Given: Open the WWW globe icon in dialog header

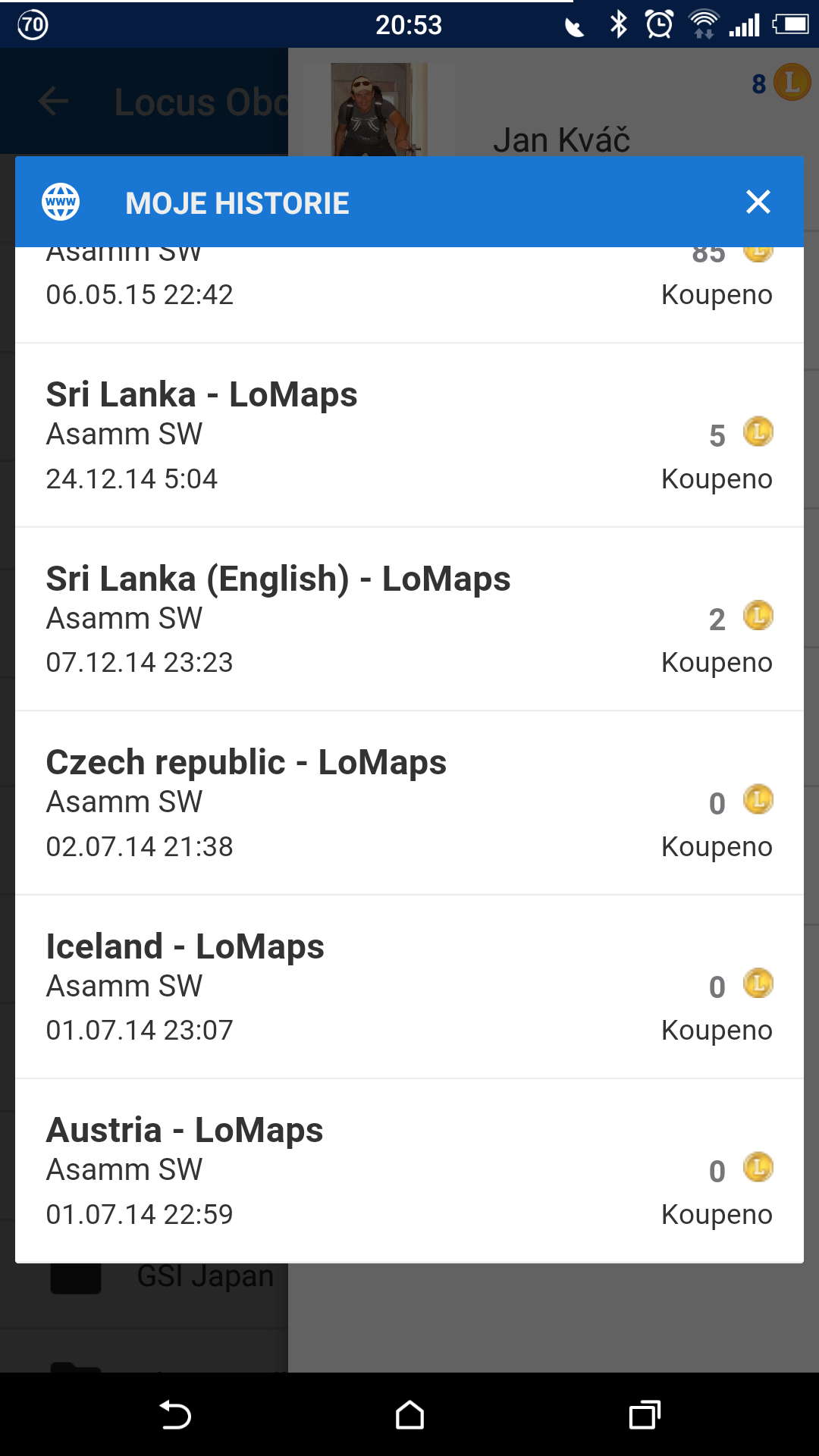Looking at the screenshot, I should click(61, 202).
